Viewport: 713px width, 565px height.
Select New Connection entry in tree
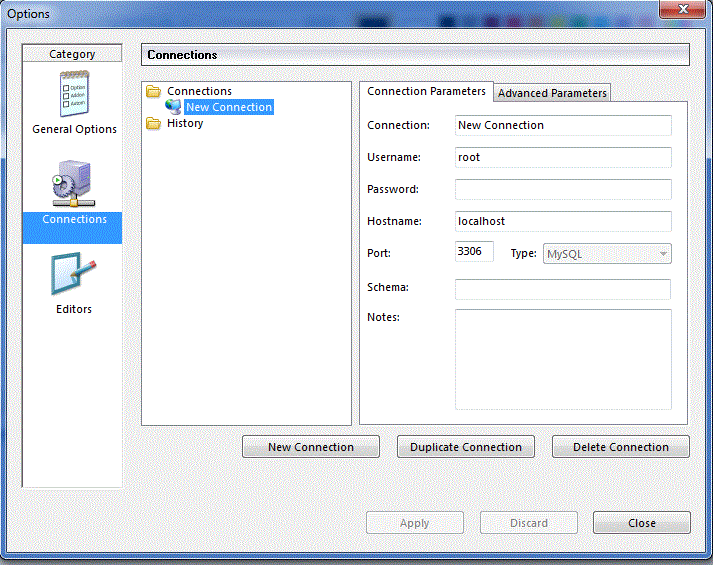[229, 107]
